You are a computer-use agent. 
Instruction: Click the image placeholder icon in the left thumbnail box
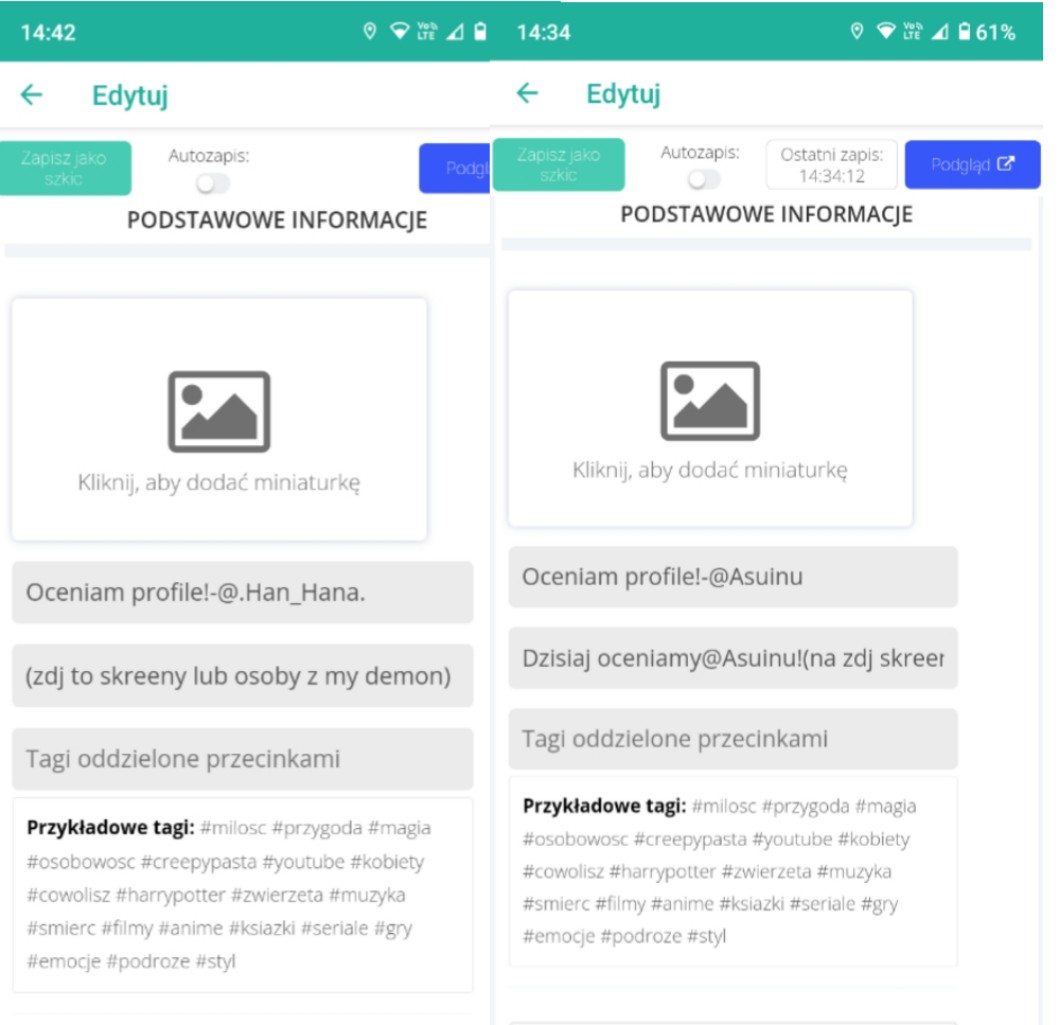219,411
